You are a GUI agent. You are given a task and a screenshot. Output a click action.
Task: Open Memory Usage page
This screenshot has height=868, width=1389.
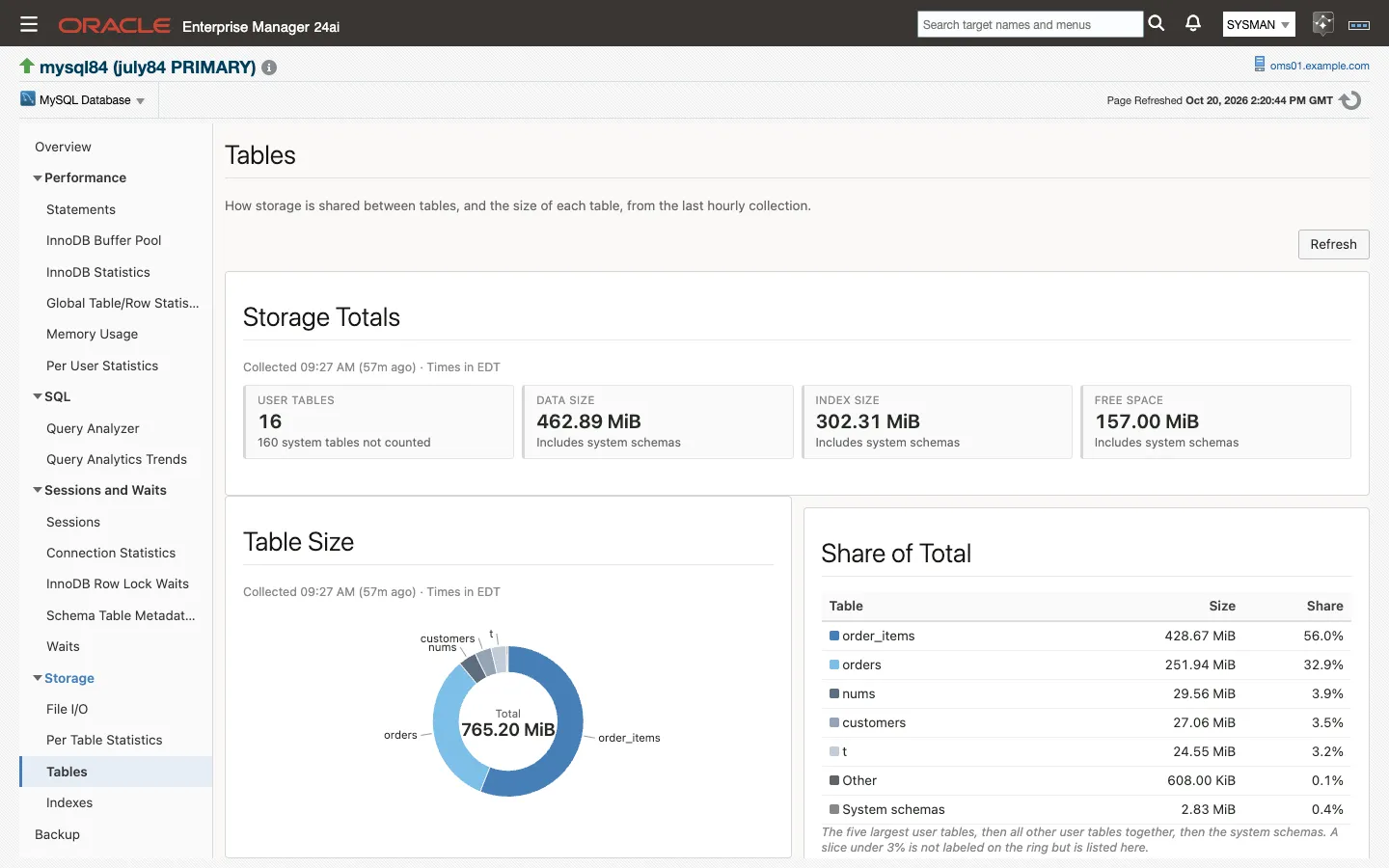point(92,334)
